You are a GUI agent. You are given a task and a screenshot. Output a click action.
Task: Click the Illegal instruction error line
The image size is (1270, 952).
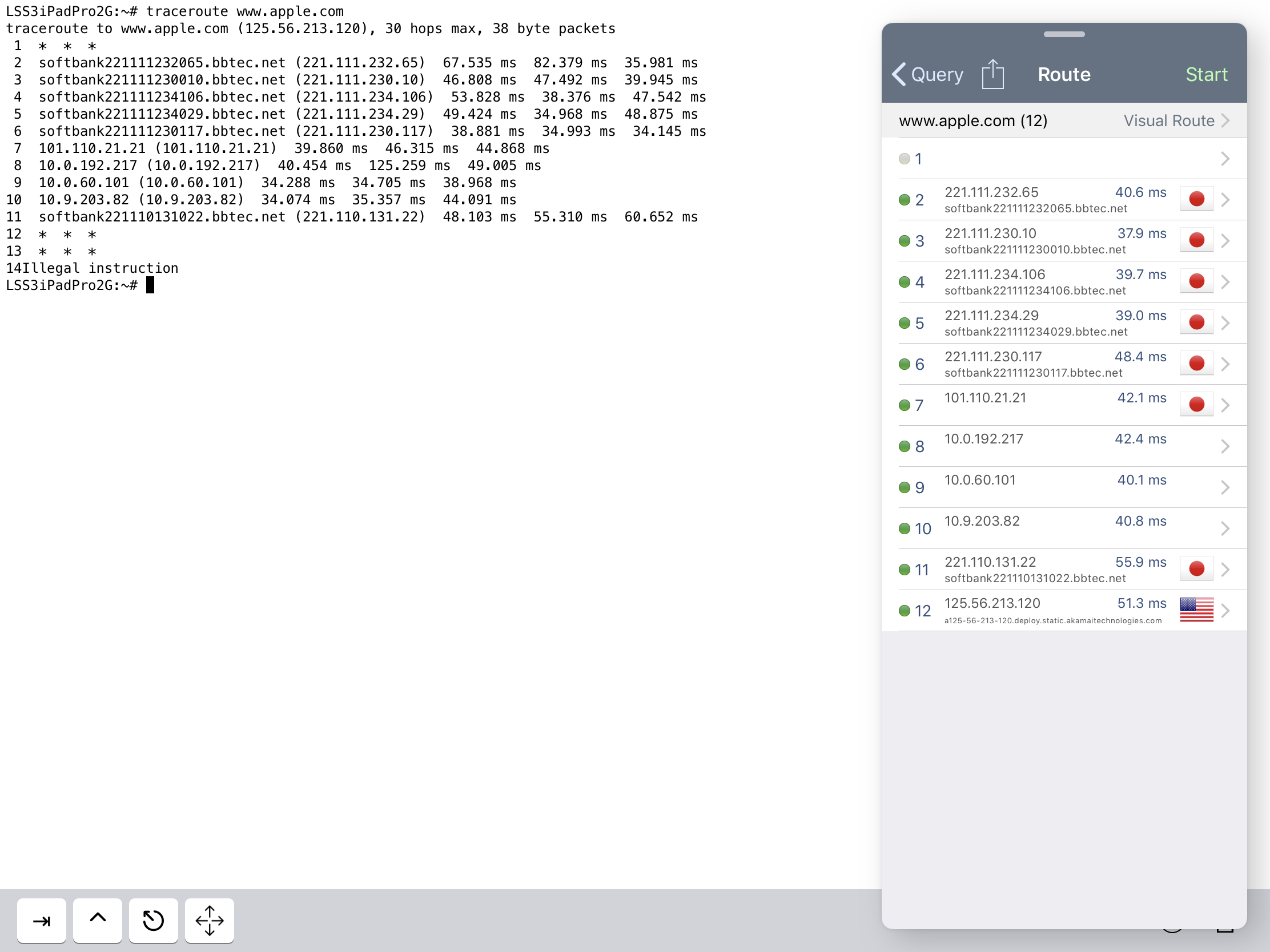pyautogui.click(x=100, y=269)
